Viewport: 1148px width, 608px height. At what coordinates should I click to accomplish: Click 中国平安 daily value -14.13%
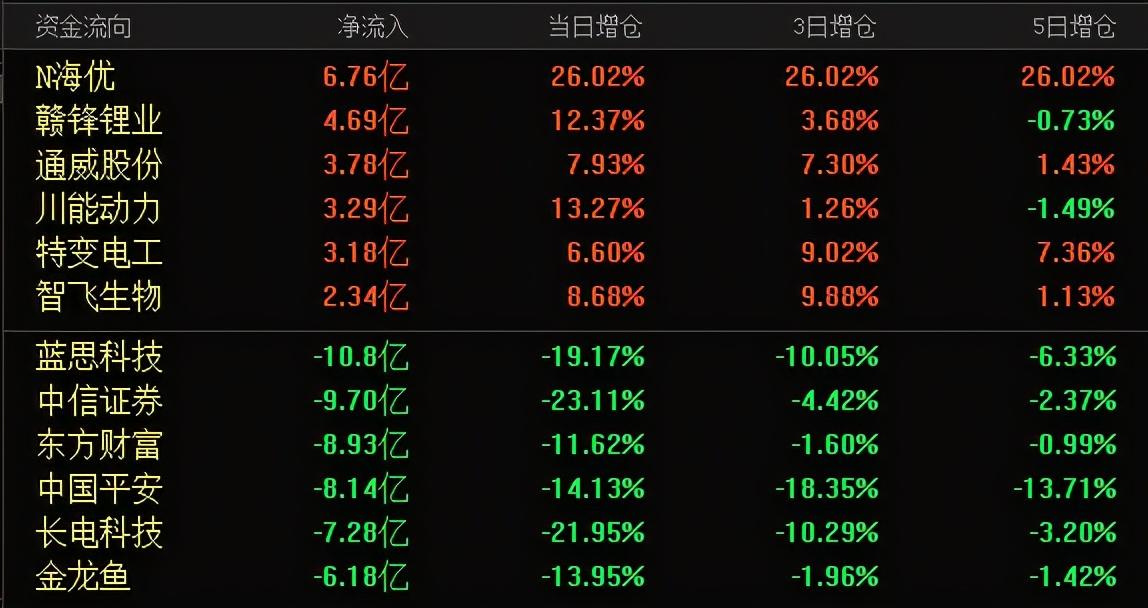pos(592,489)
